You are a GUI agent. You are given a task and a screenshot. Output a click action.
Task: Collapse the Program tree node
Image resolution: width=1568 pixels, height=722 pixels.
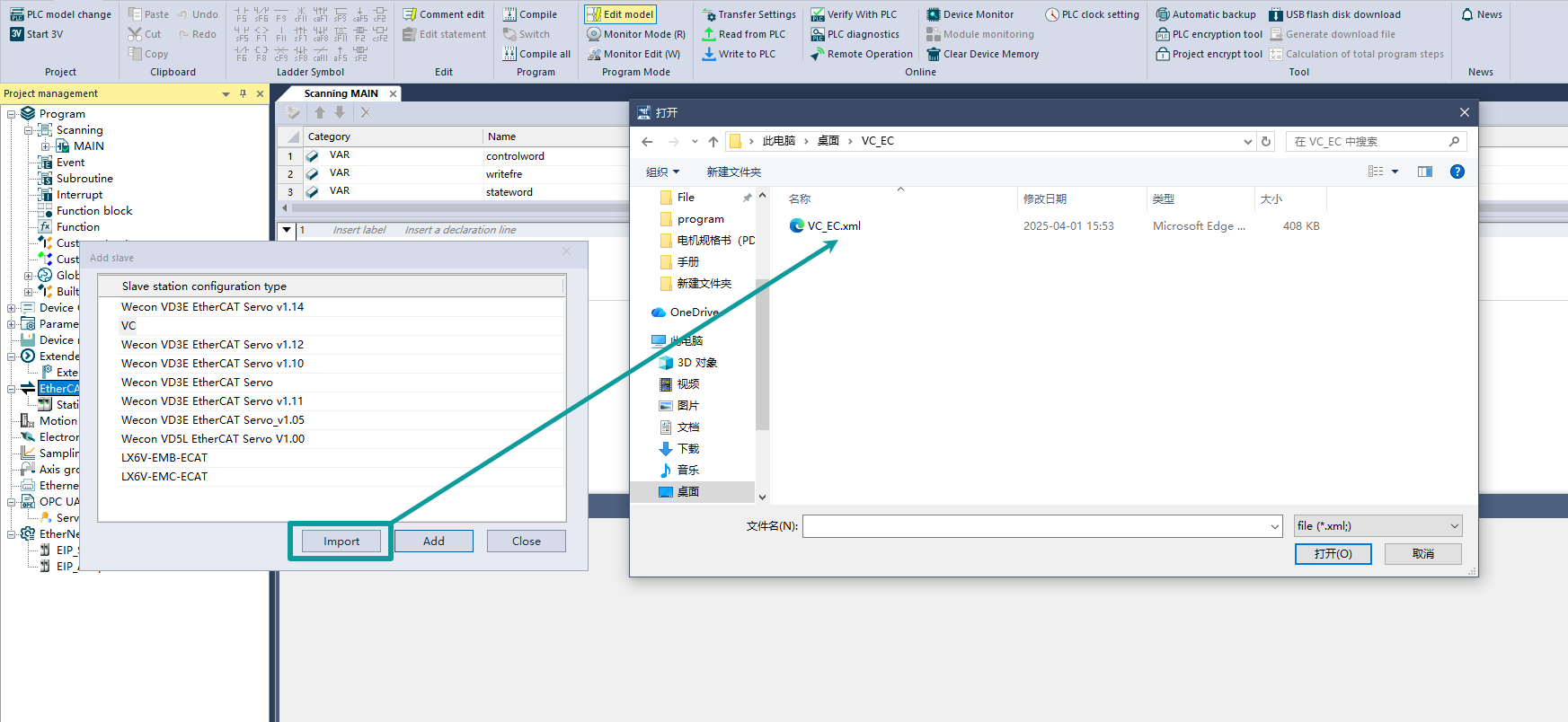pyautogui.click(x=12, y=114)
